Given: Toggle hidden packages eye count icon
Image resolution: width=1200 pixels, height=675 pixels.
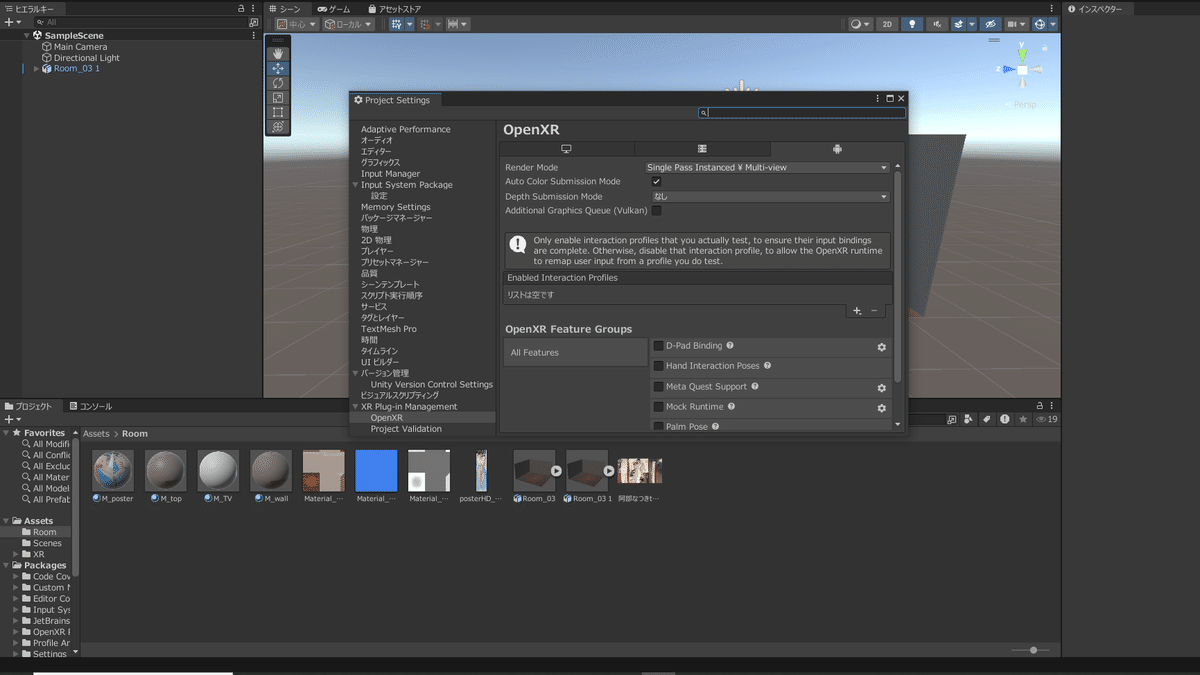Looking at the screenshot, I should (1047, 420).
